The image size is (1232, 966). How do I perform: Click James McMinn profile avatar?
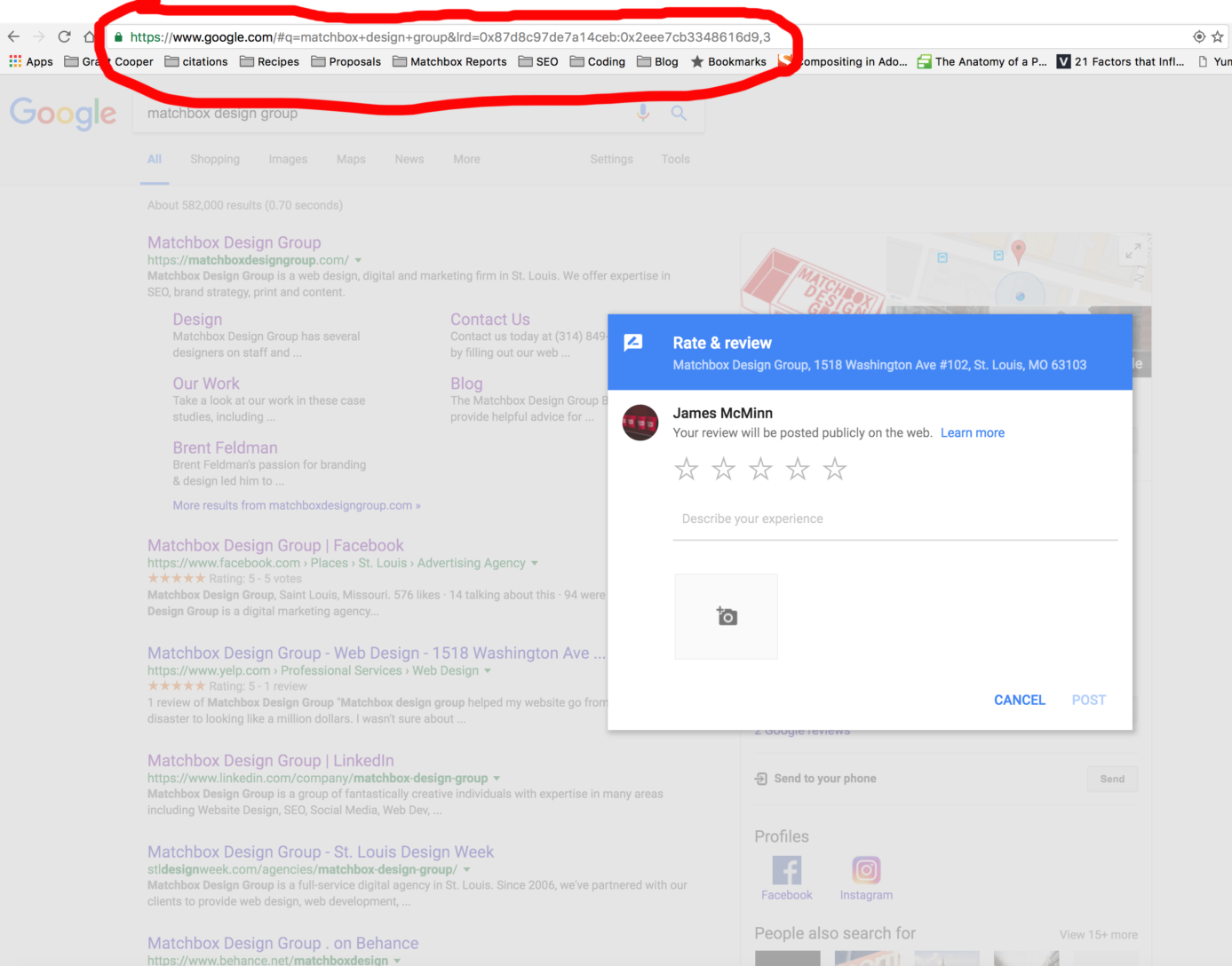640,423
